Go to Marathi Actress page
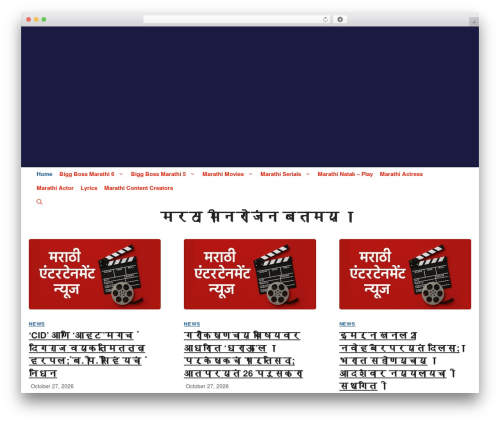The height and width of the screenshot is (423, 500). (401, 174)
